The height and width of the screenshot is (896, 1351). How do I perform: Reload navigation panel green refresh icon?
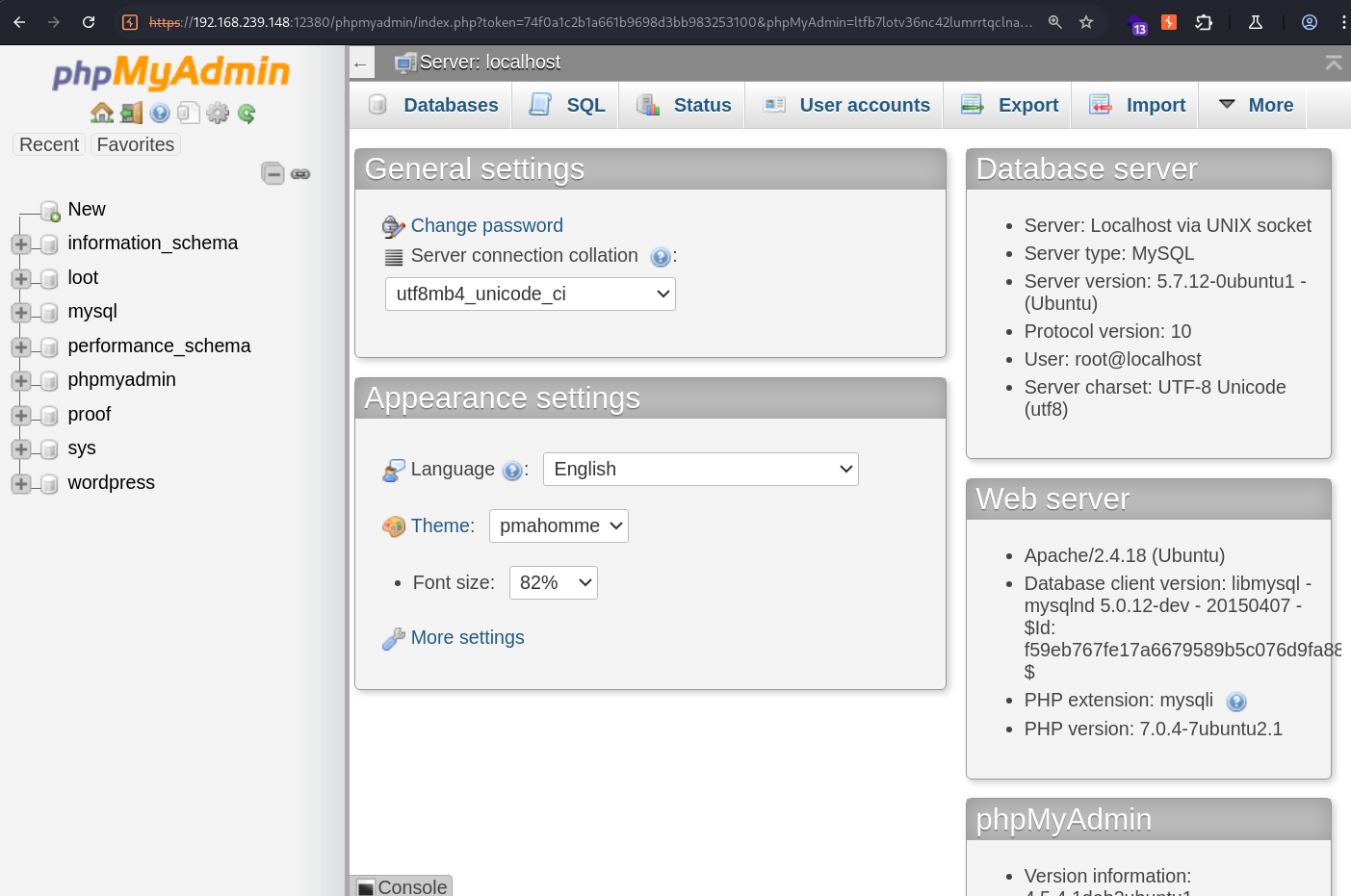pyautogui.click(x=247, y=114)
